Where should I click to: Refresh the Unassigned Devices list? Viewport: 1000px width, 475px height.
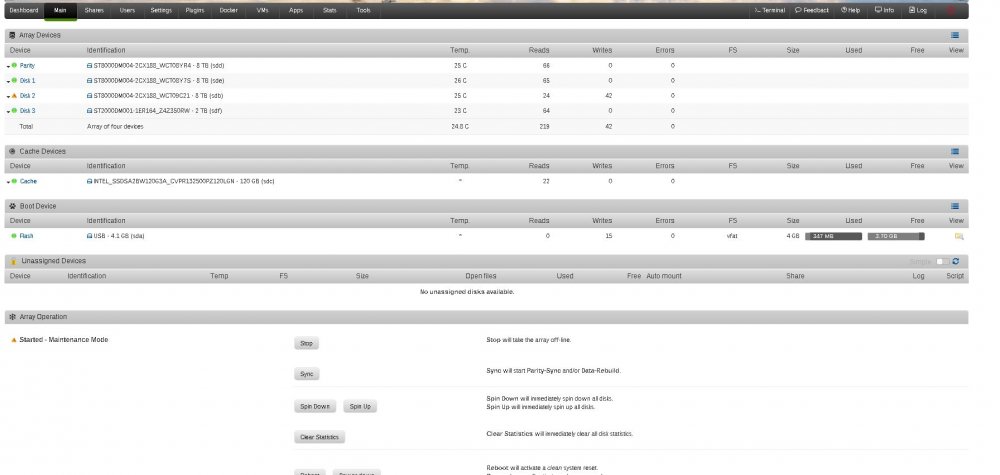click(x=955, y=261)
